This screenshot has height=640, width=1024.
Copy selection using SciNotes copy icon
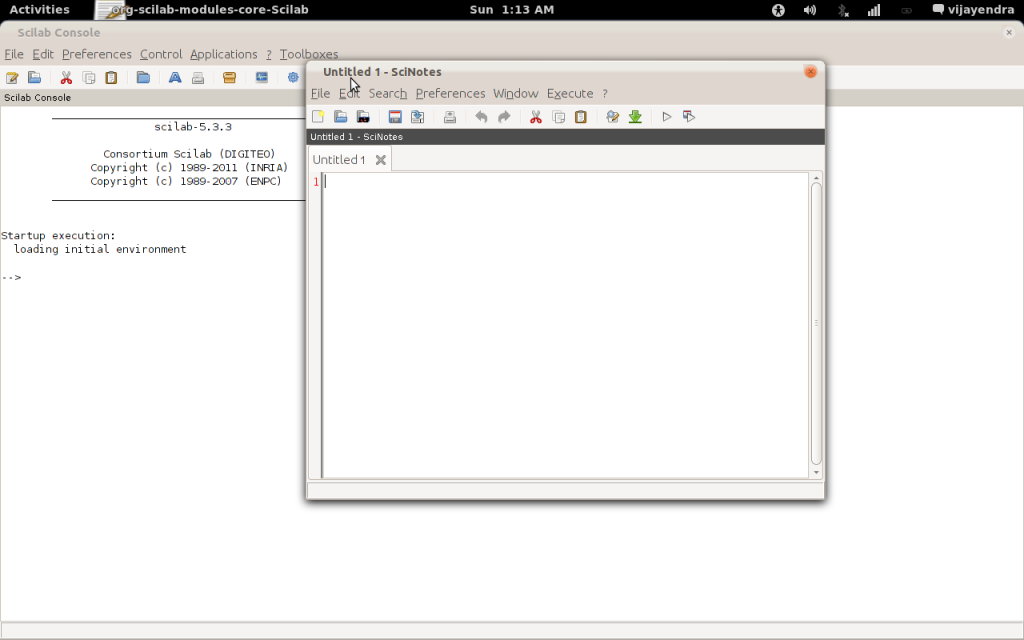pyautogui.click(x=558, y=117)
